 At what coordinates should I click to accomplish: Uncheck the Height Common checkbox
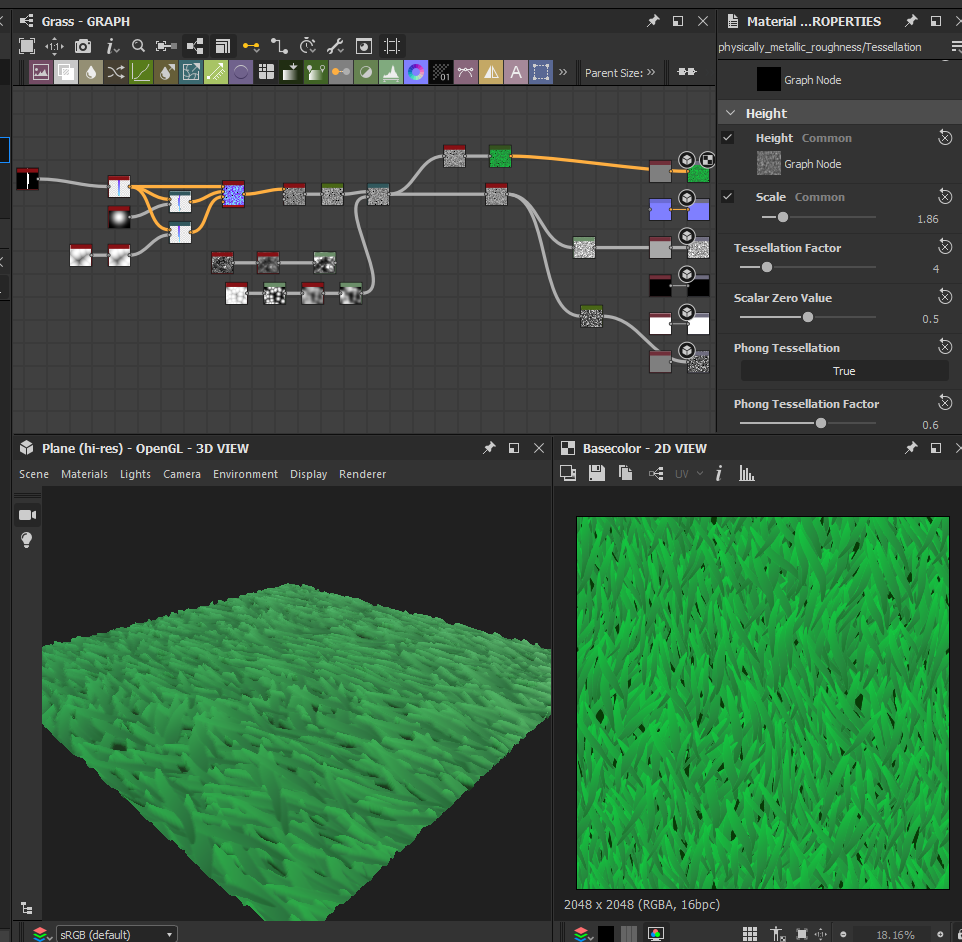(x=728, y=138)
